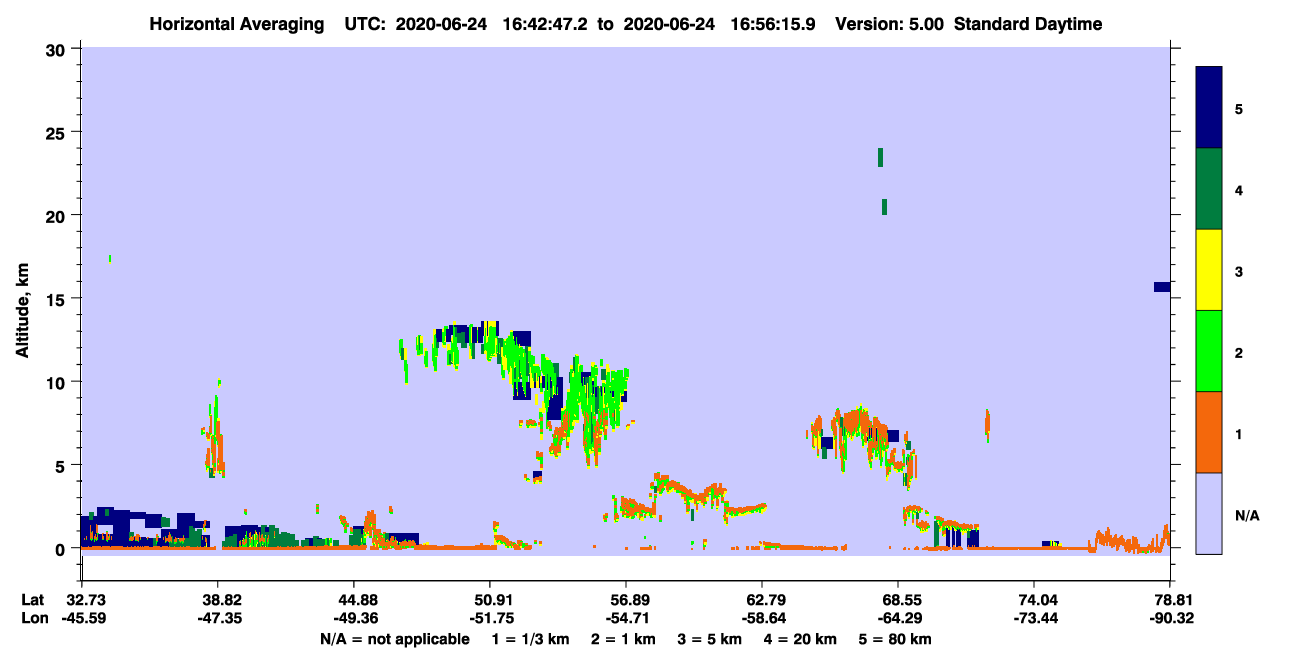The height and width of the screenshot is (667, 1300).
Task: Click the colorbar label '4'
Action: tap(1239, 190)
